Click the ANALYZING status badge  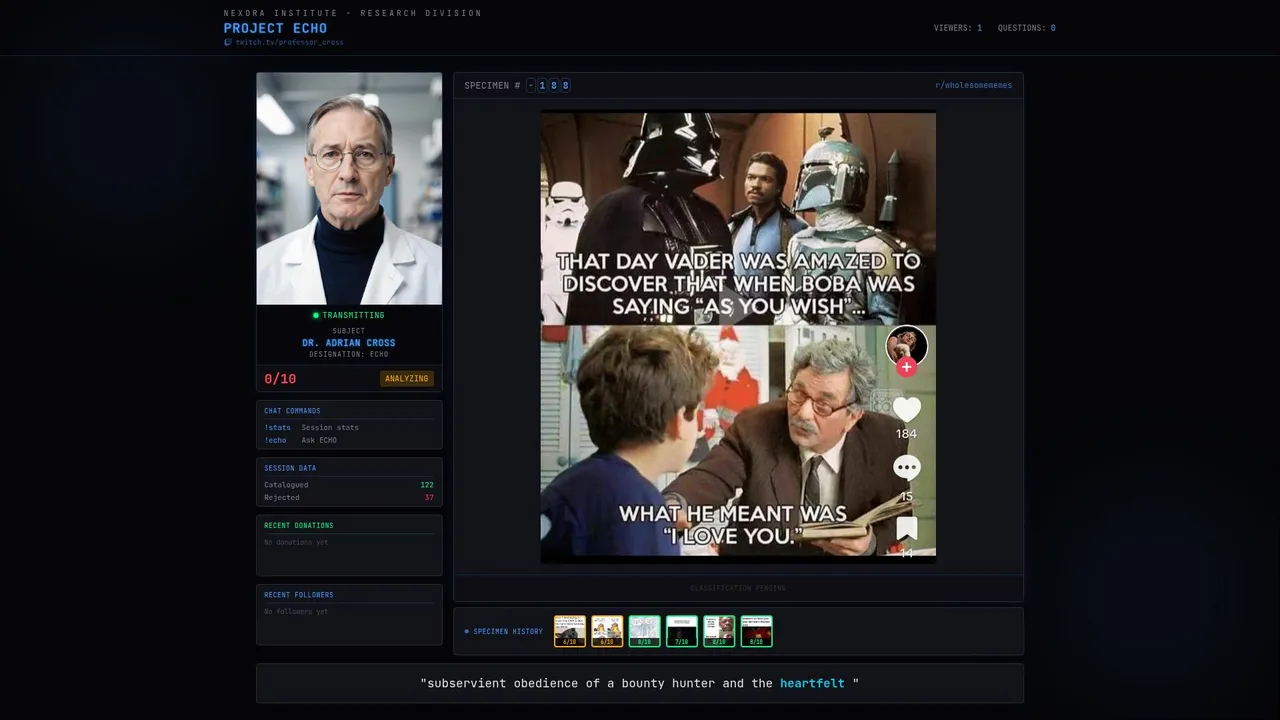(x=407, y=379)
